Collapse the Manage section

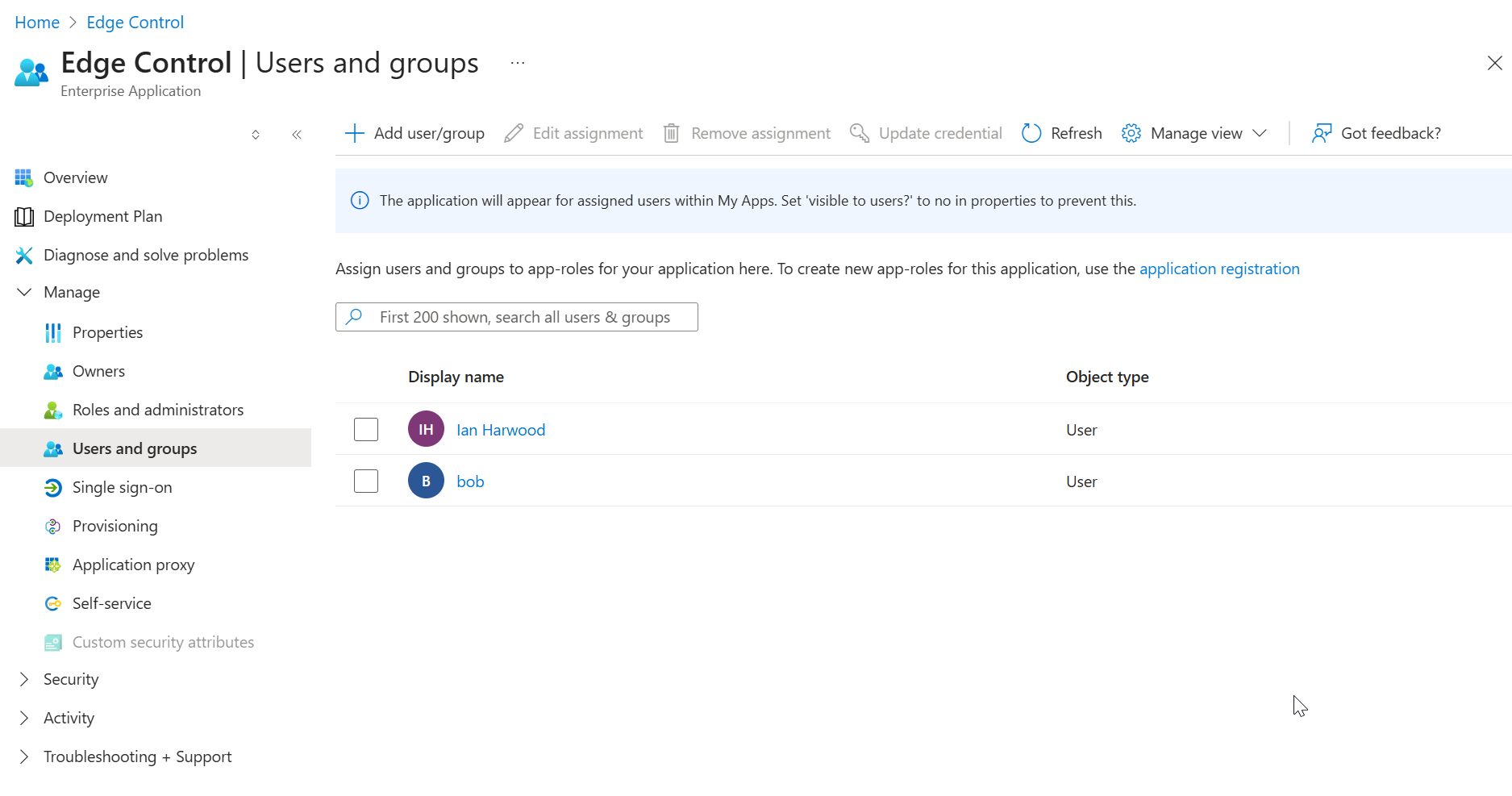(x=24, y=292)
